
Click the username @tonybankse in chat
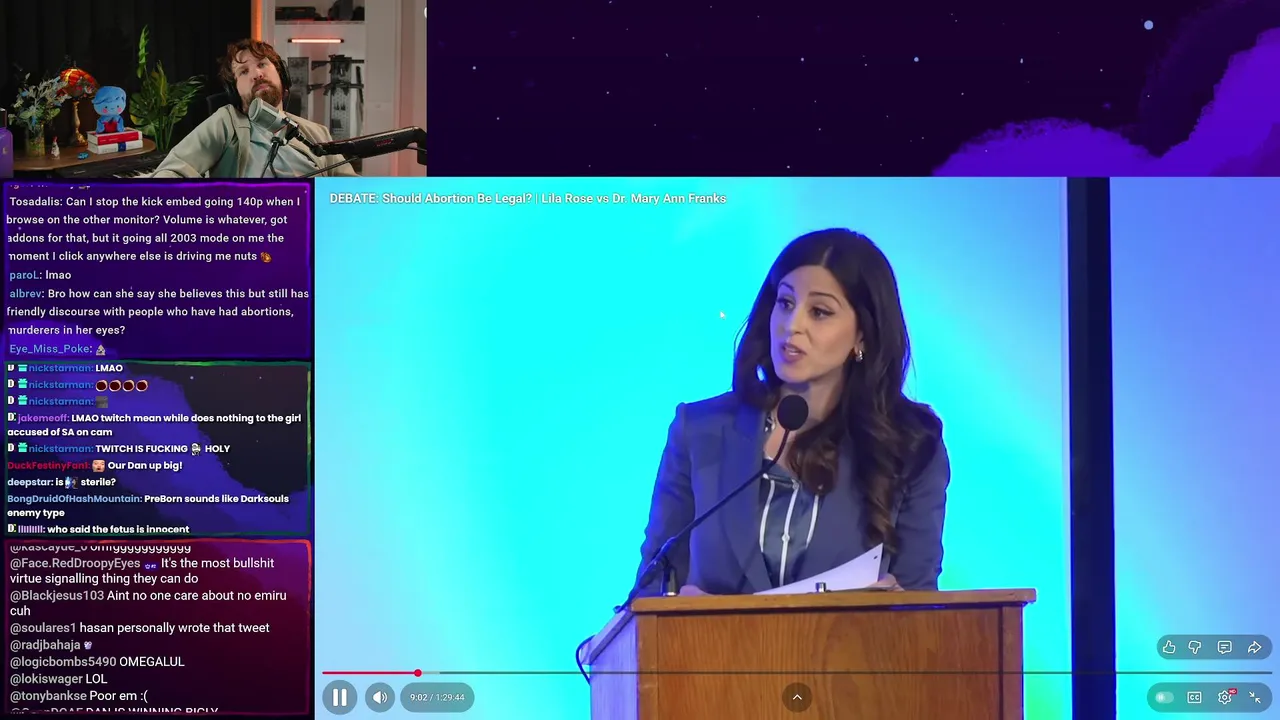pos(47,696)
